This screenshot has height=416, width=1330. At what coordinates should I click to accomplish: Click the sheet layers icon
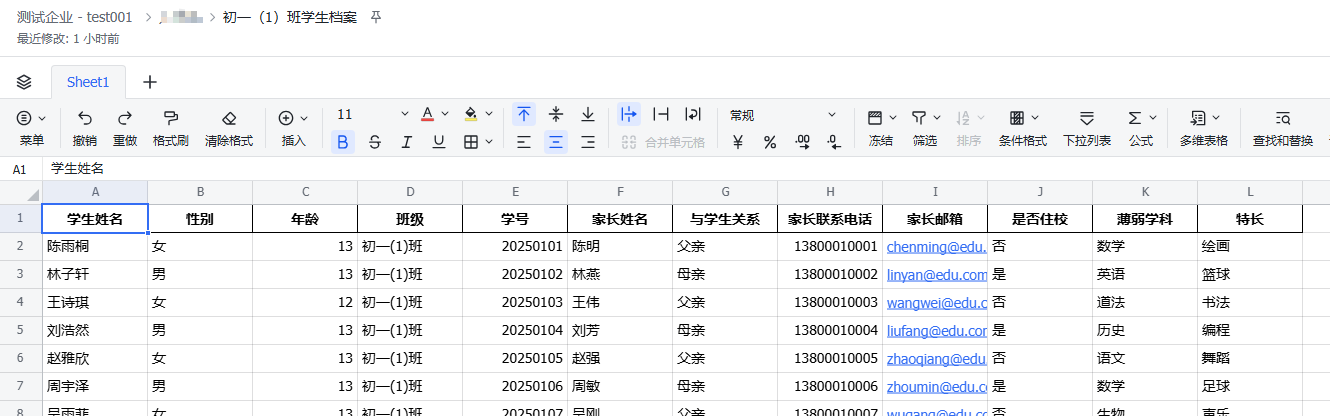pos(25,82)
